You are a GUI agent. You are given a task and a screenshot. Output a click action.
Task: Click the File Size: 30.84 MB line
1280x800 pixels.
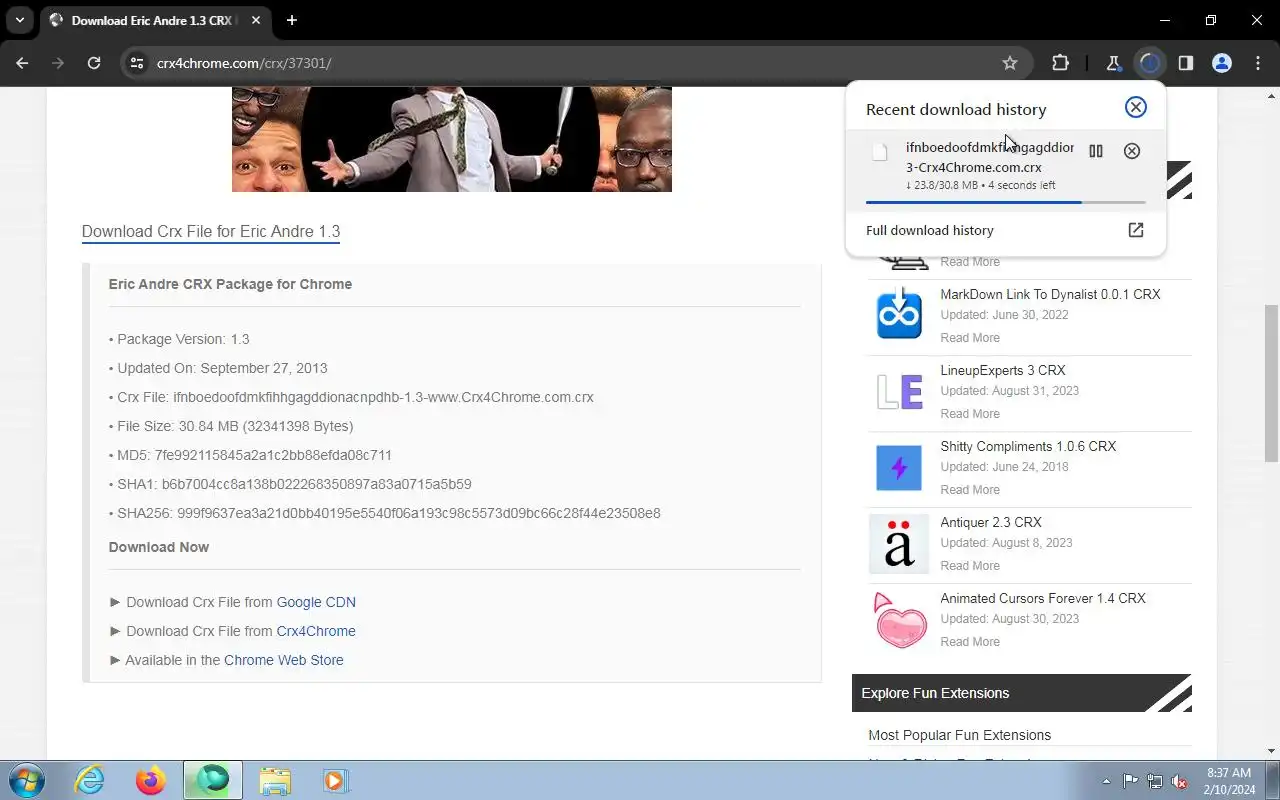point(231,426)
